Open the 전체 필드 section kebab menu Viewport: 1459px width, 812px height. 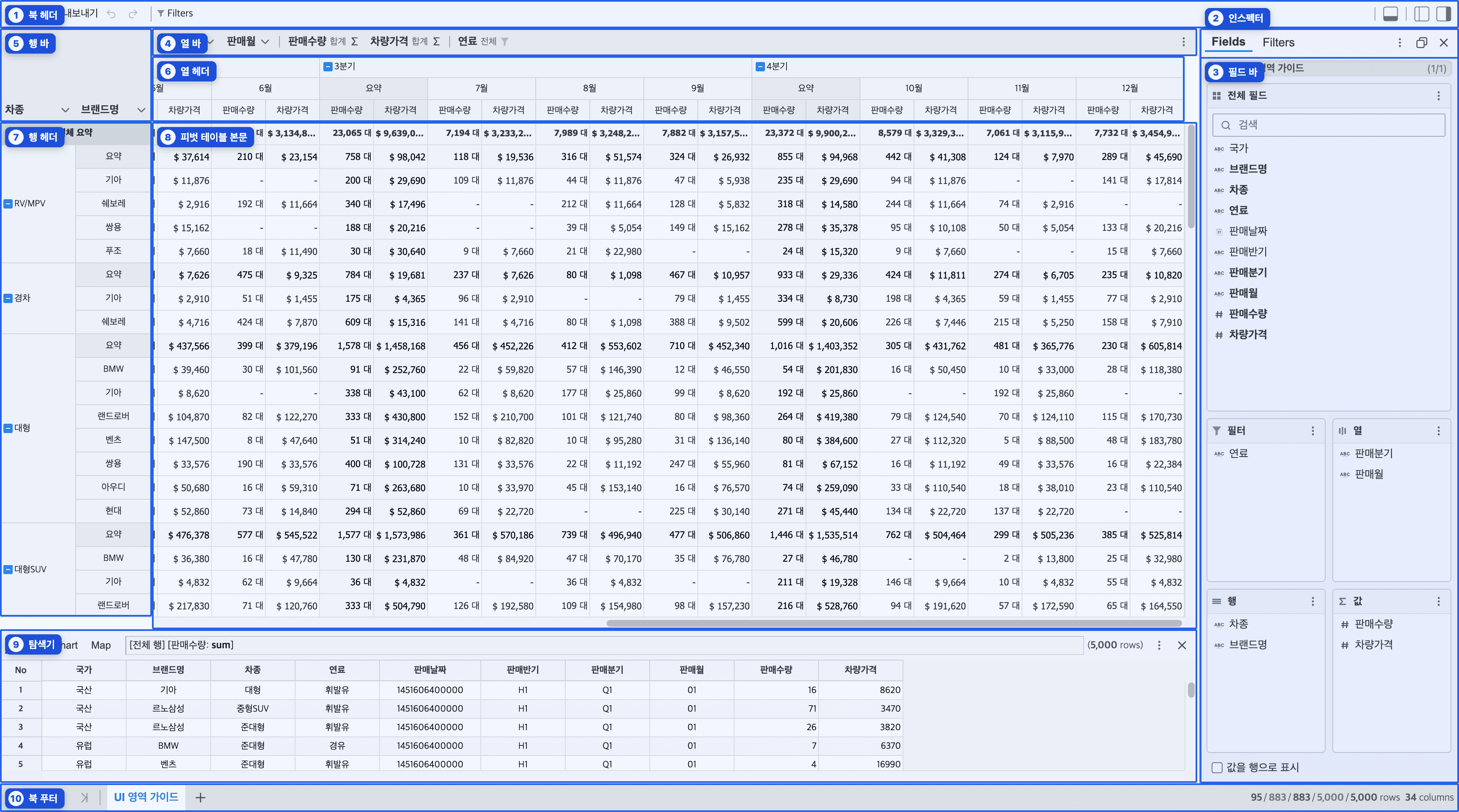1439,96
